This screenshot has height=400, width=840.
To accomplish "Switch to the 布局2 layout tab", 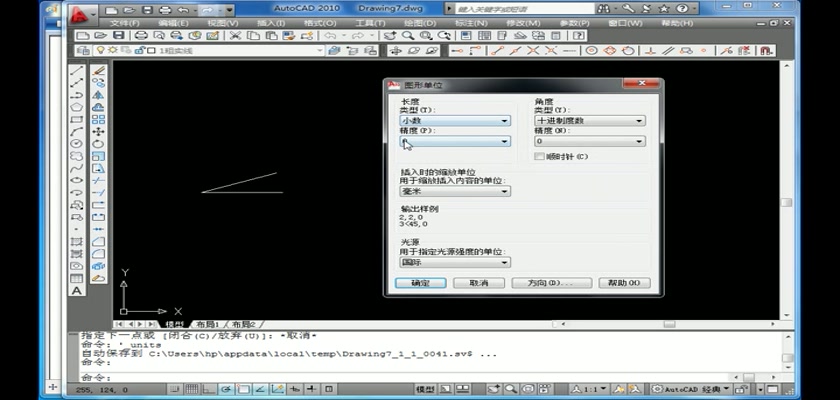I will point(244,324).
